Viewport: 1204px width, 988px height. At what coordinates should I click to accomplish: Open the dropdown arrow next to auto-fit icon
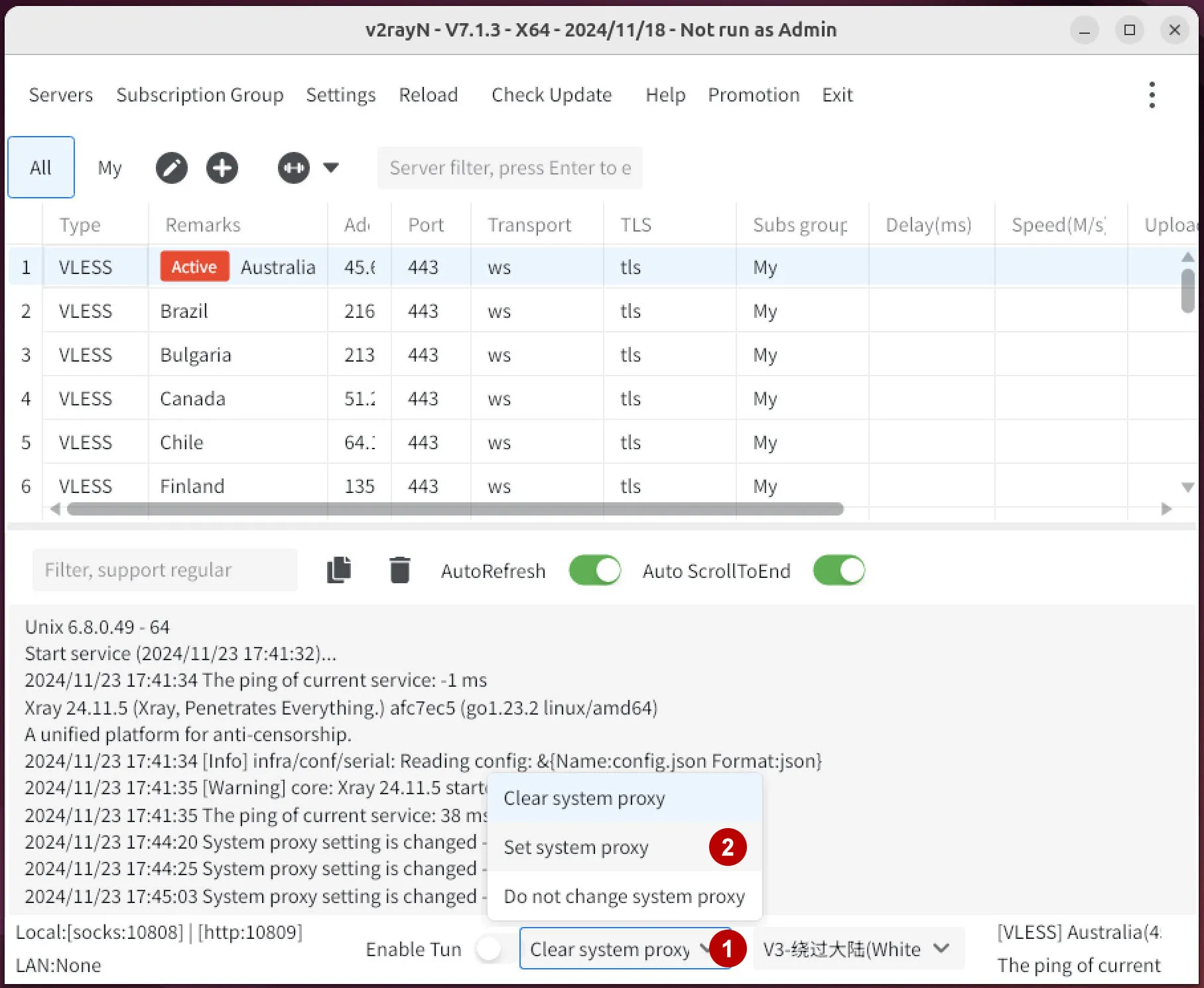click(331, 168)
